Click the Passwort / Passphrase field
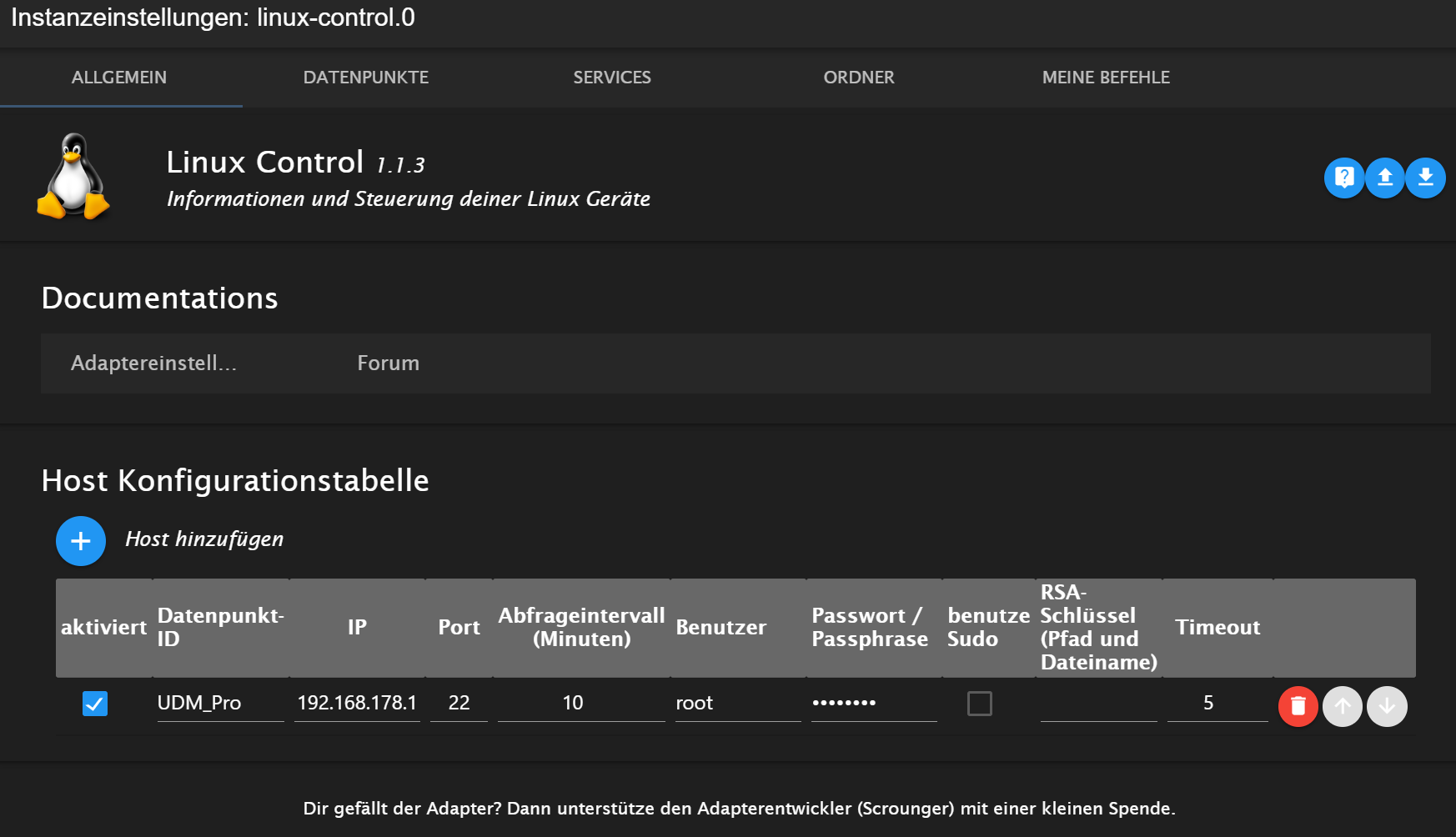 coord(874,703)
